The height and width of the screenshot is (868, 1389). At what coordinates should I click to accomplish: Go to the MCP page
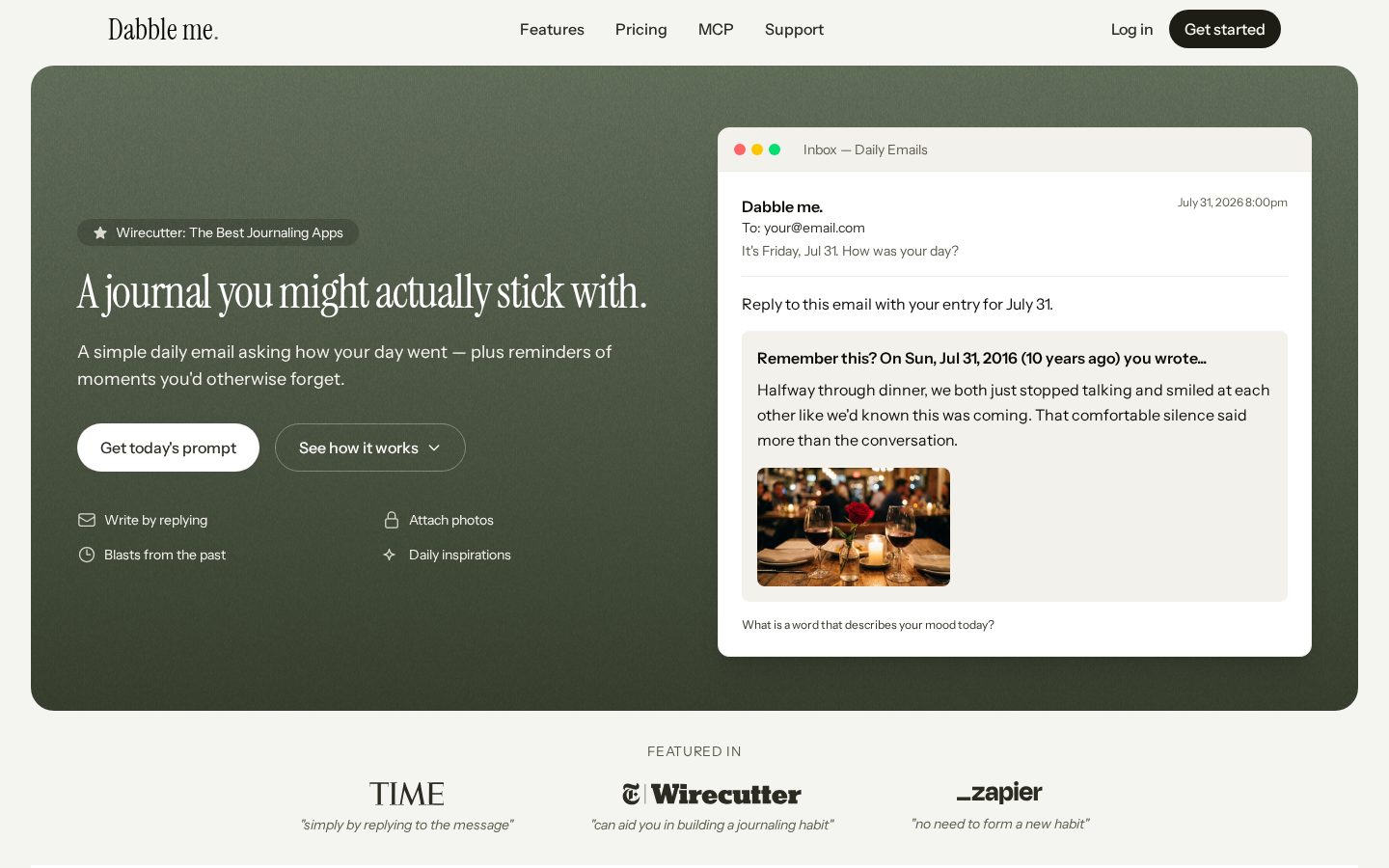coord(716,30)
